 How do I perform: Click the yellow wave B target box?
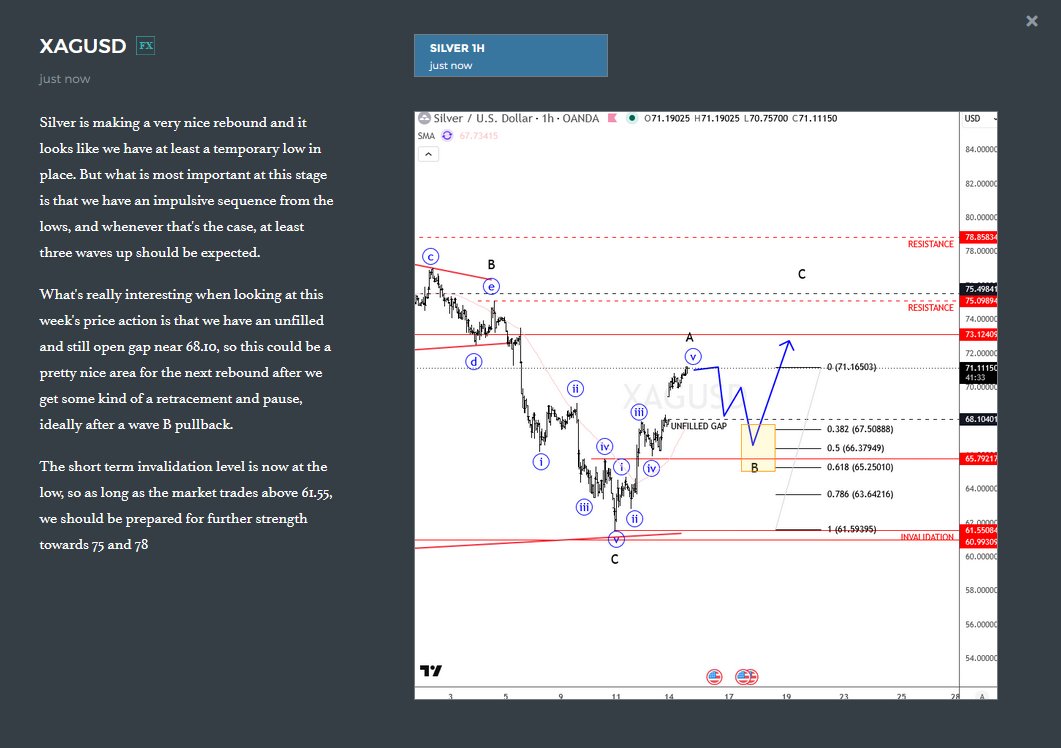click(x=759, y=447)
